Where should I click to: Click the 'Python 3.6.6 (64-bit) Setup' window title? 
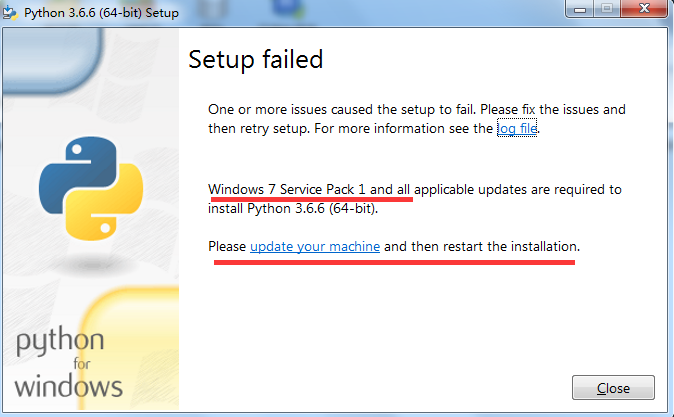pyautogui.click(x=101, y=13)
